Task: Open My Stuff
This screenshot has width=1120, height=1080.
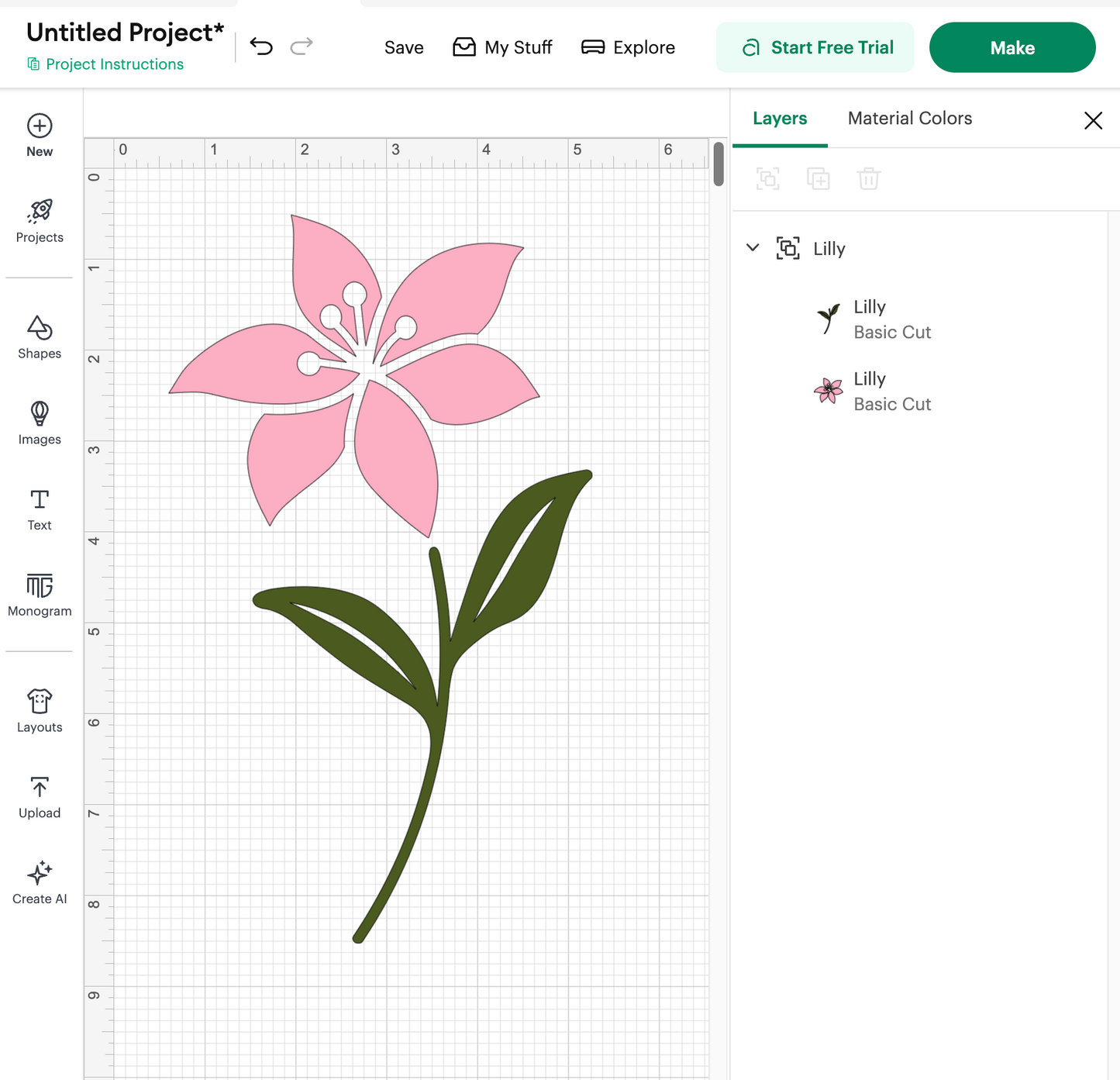Action: [502, 47]
